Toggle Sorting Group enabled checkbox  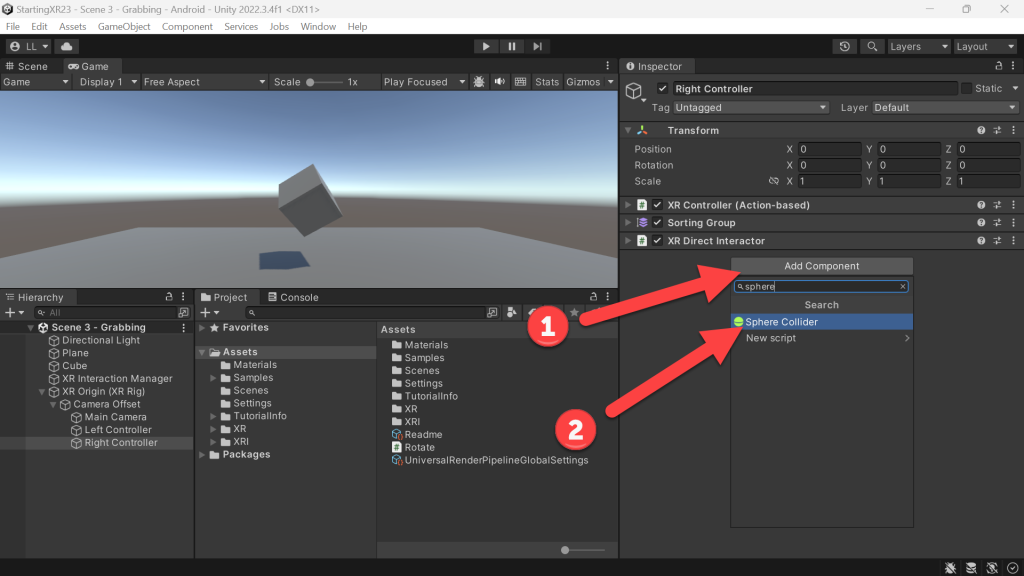pos(657,223)
